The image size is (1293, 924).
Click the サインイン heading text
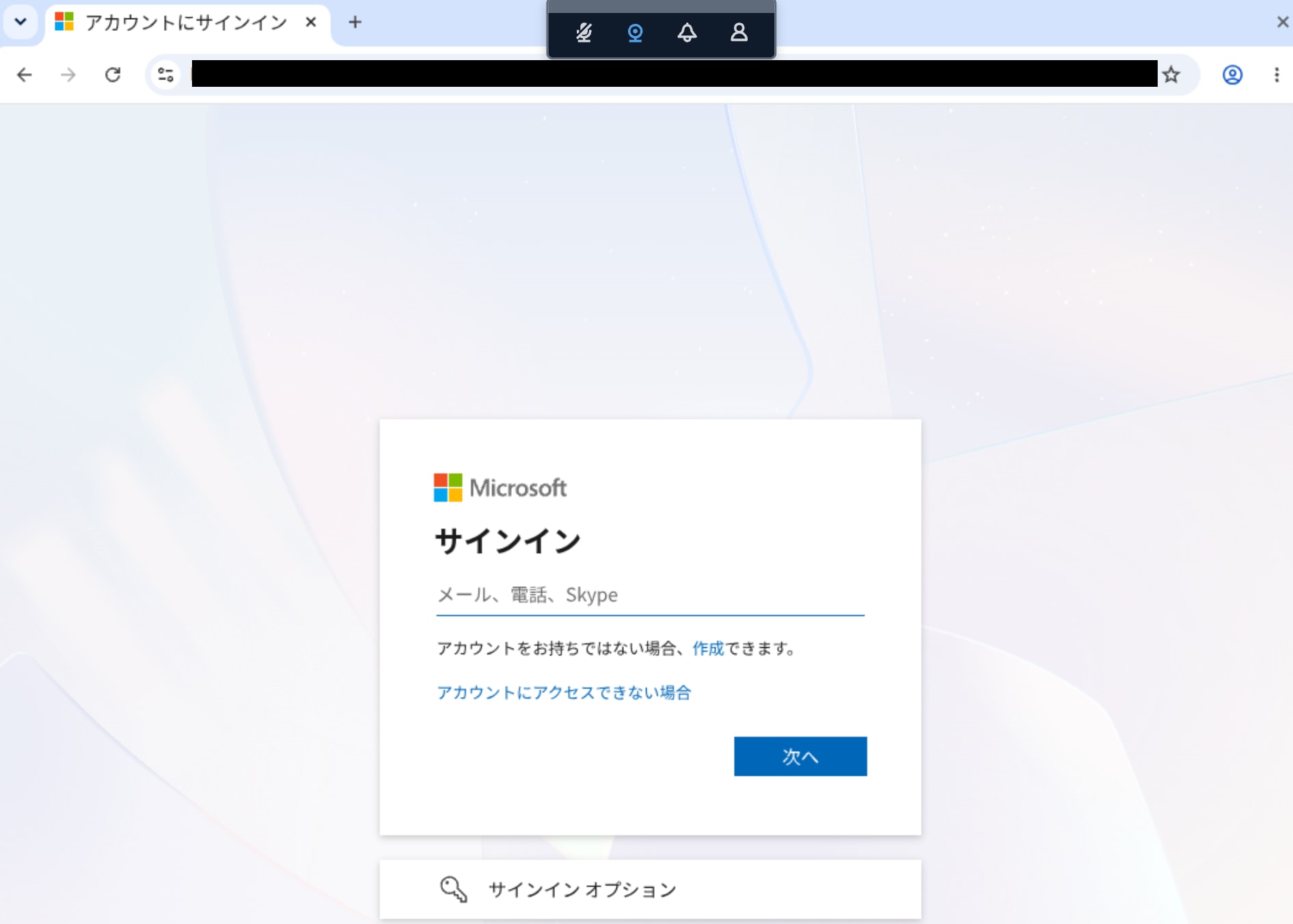coord(508,541)
